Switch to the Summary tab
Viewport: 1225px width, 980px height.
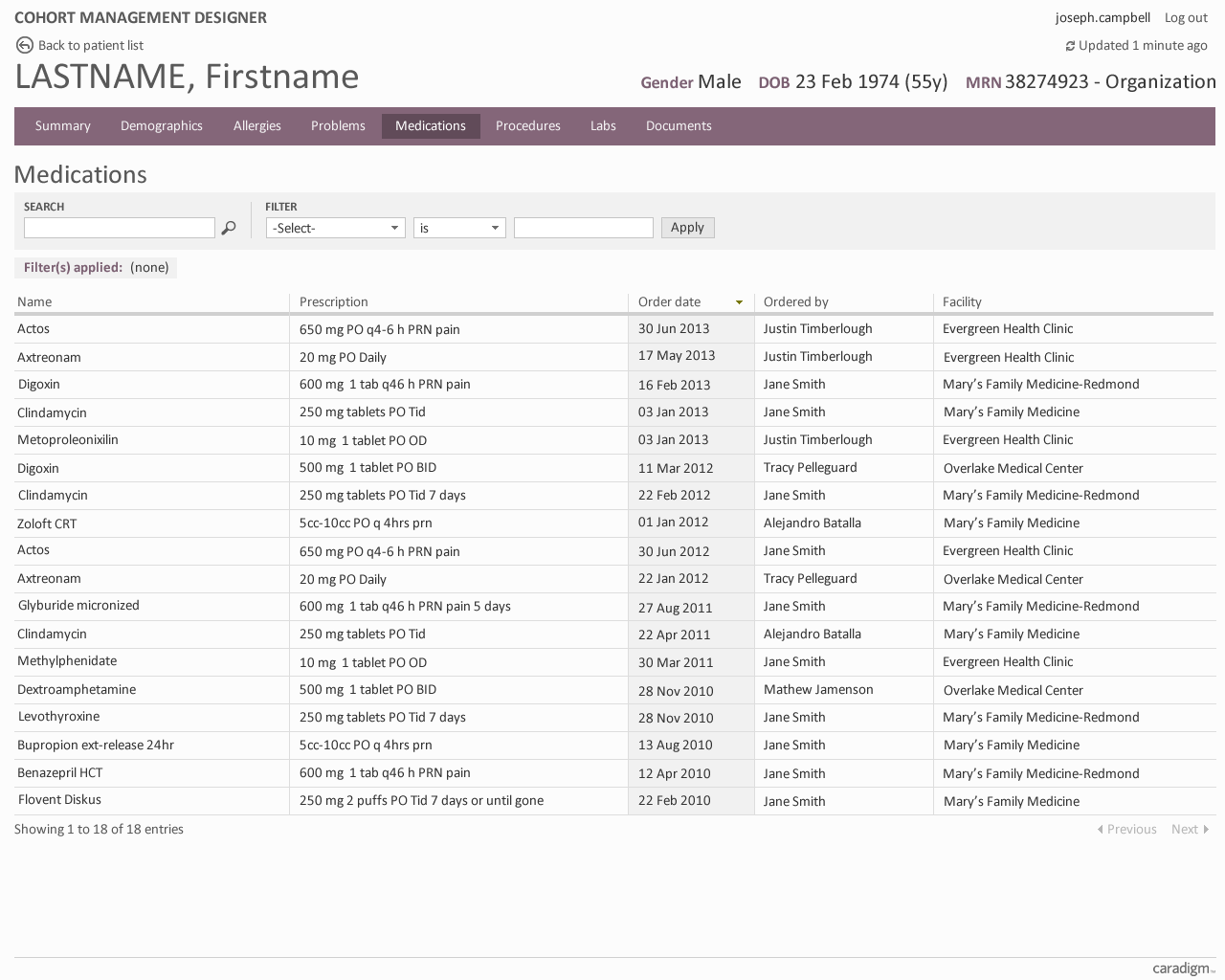pyautogui.click(x=62, y=125)
